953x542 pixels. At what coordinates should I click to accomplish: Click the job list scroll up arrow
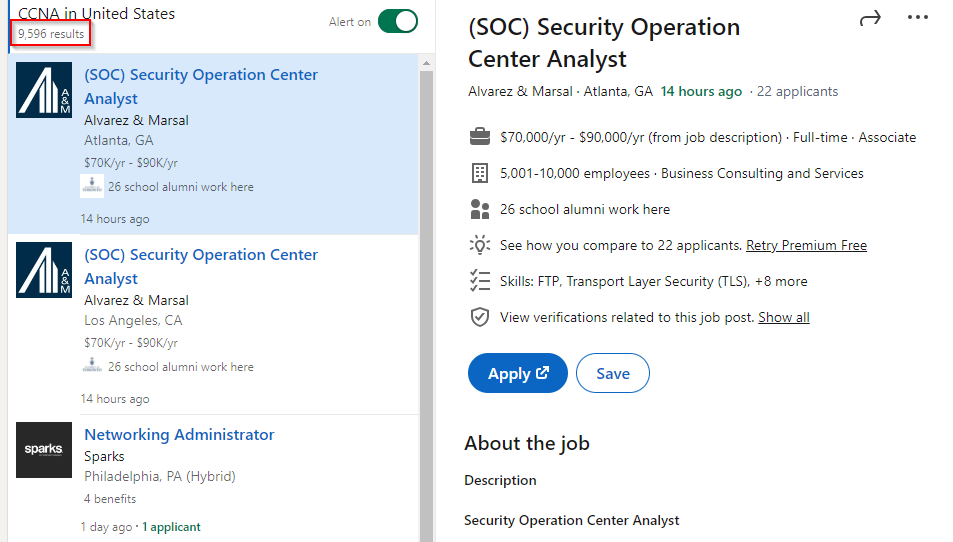pos(426,63)
